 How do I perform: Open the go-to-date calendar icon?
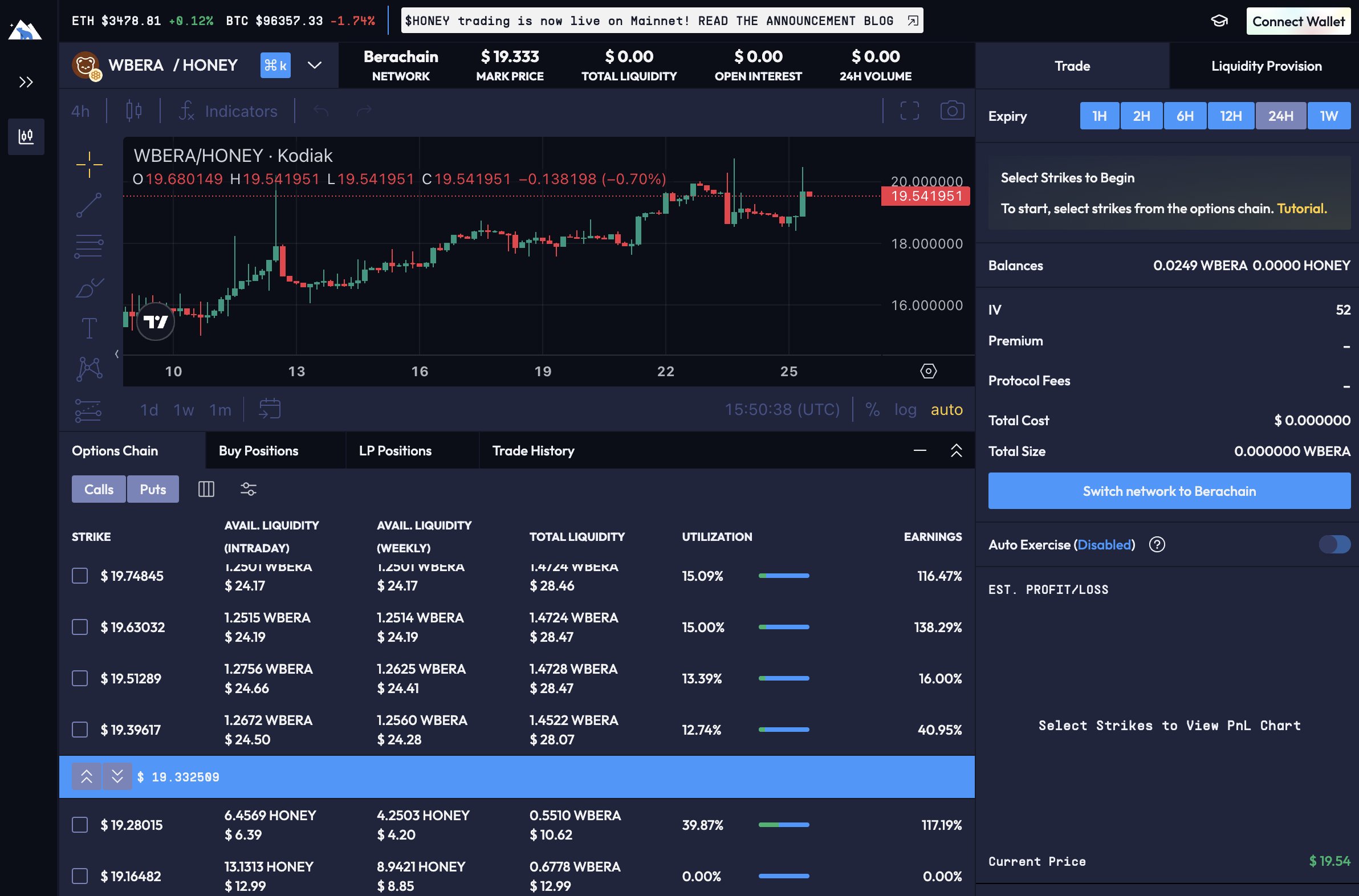click(x=269, y=409)
